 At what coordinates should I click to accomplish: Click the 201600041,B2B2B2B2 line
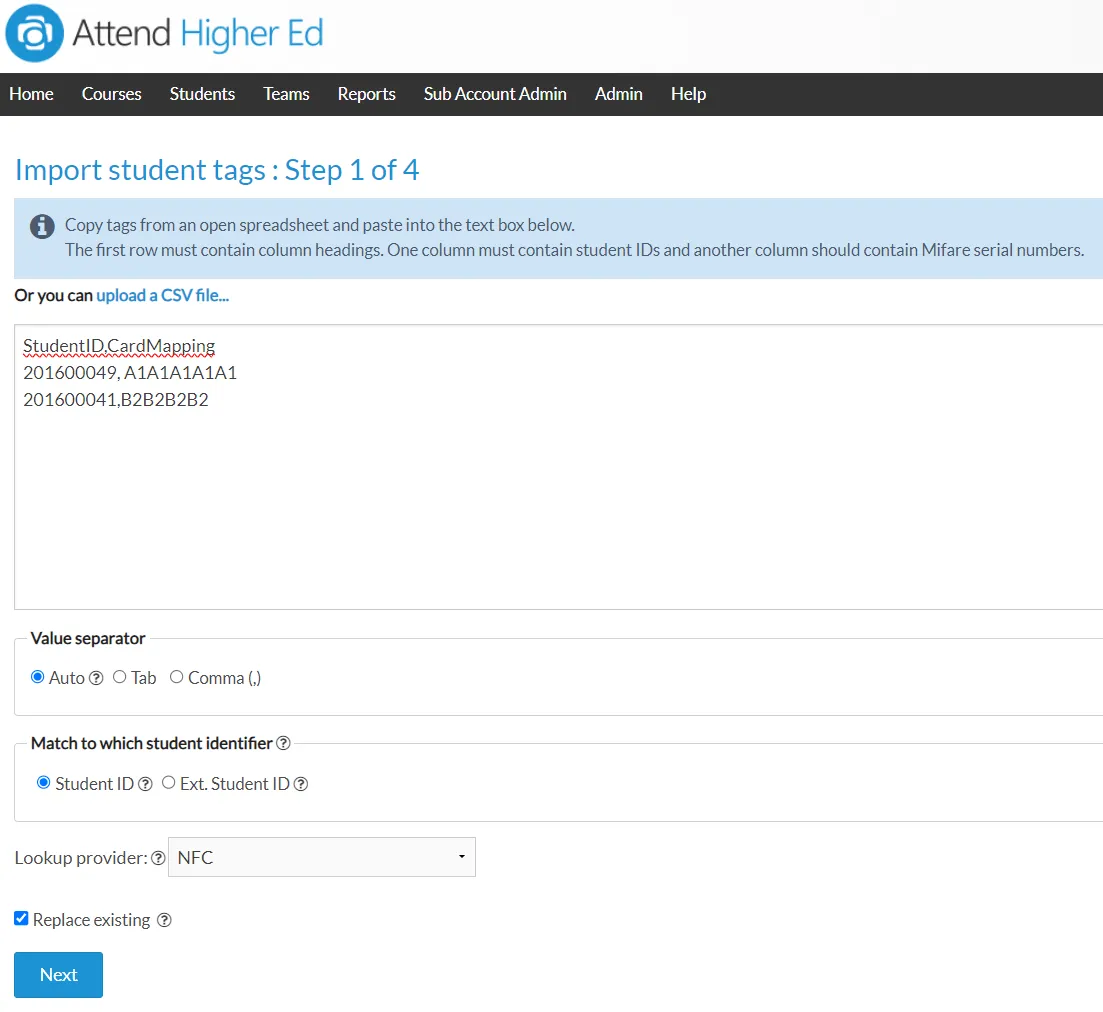coord(116,400)
